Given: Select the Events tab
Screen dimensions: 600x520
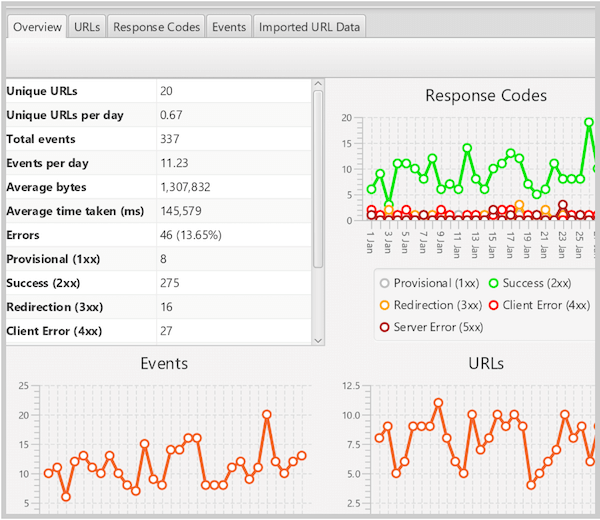Looking at the screenshot, I should (x=229, y=27).
